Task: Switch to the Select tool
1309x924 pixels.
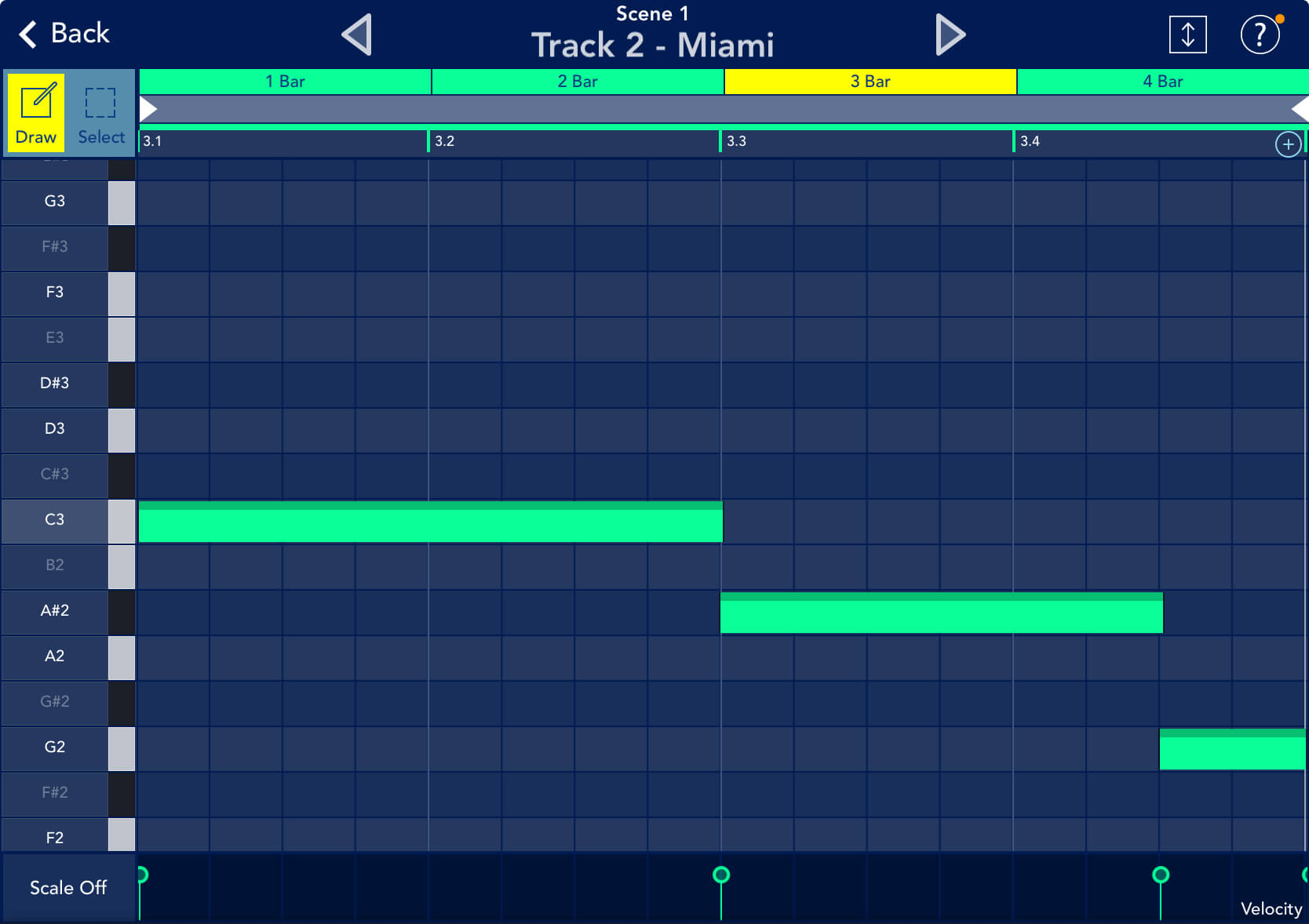Action: 100,113
